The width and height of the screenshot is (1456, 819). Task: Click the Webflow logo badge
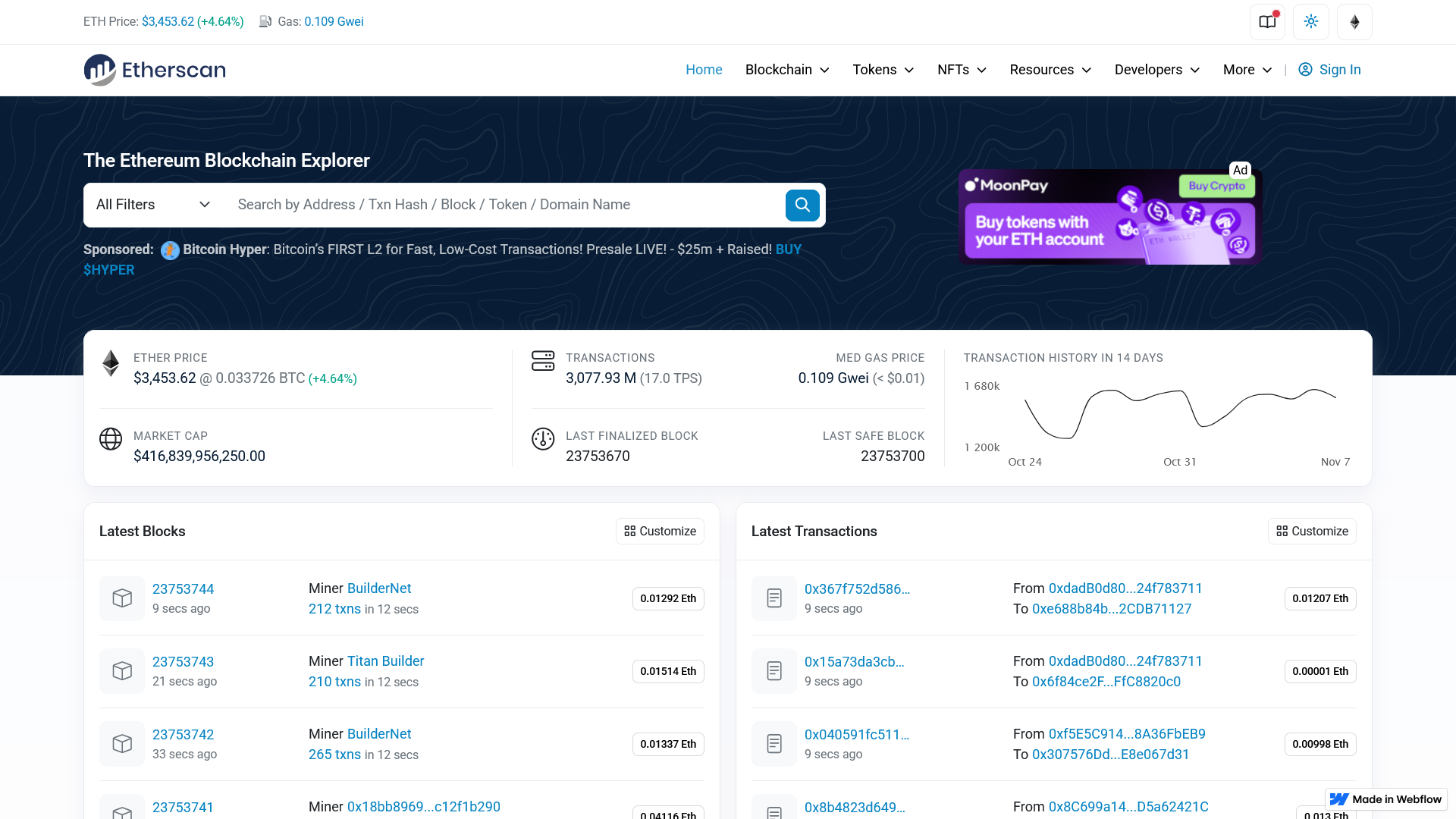tap(1386, 799)
